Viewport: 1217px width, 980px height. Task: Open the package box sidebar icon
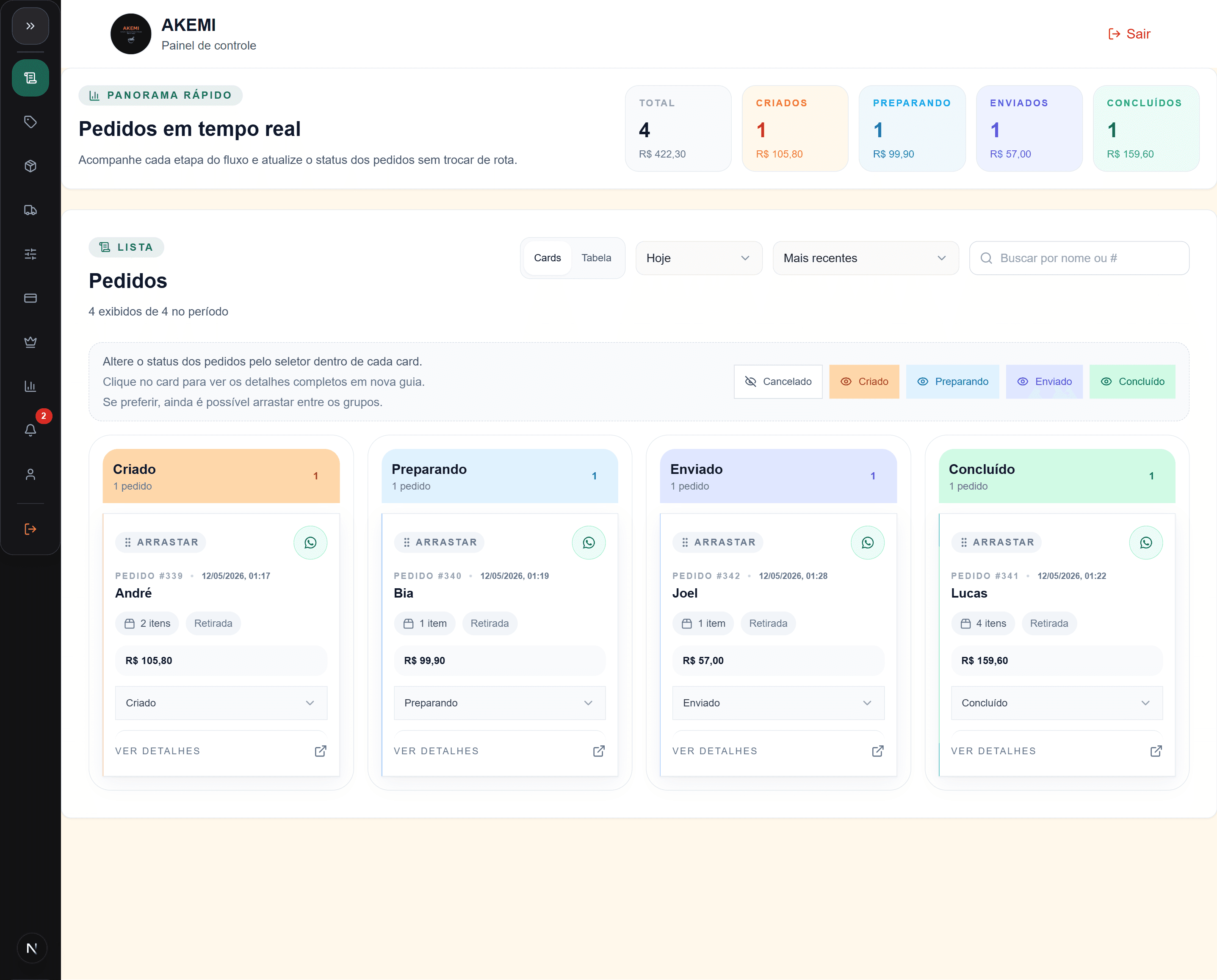coord(30,166)
